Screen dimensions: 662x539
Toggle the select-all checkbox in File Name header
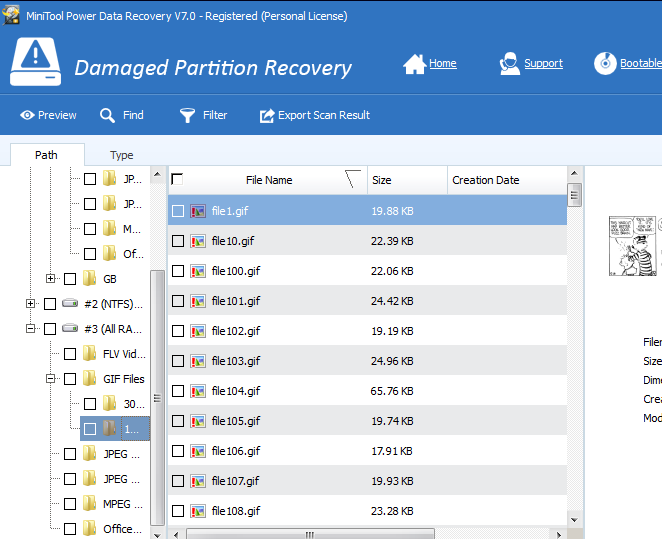point(177,179)
